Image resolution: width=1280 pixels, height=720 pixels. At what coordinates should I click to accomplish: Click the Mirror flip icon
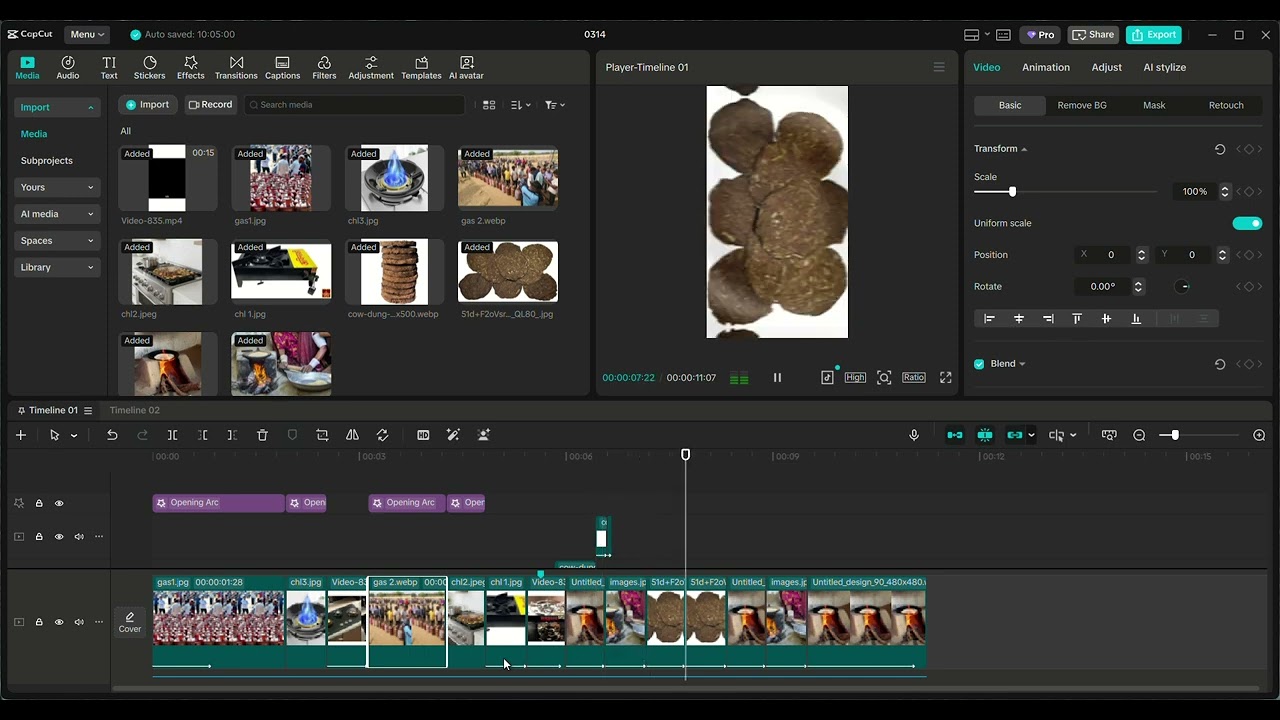[x=352, y=435]
